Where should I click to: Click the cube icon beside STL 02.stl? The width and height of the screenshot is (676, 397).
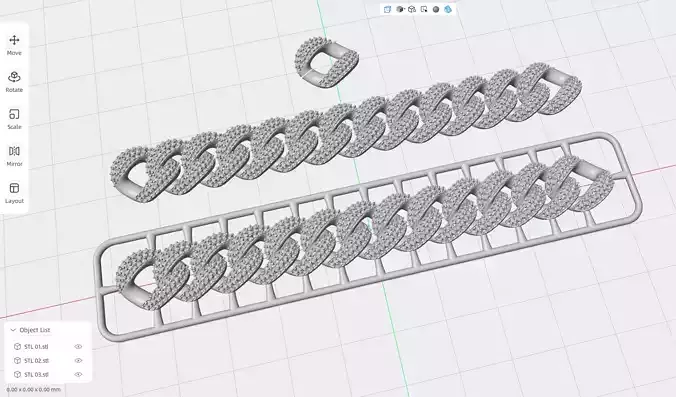click(17, 360)
